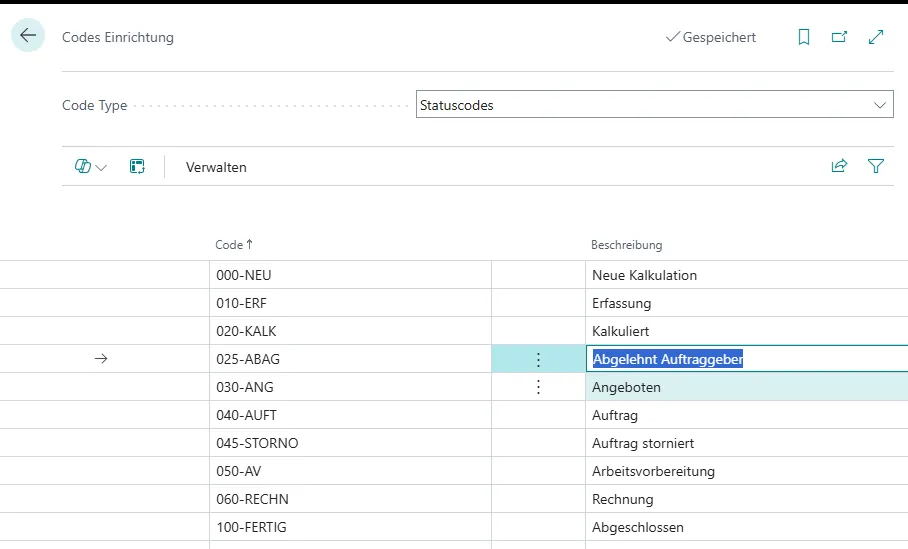
Task: Open page in new window icon
Action: coord(839,37)
